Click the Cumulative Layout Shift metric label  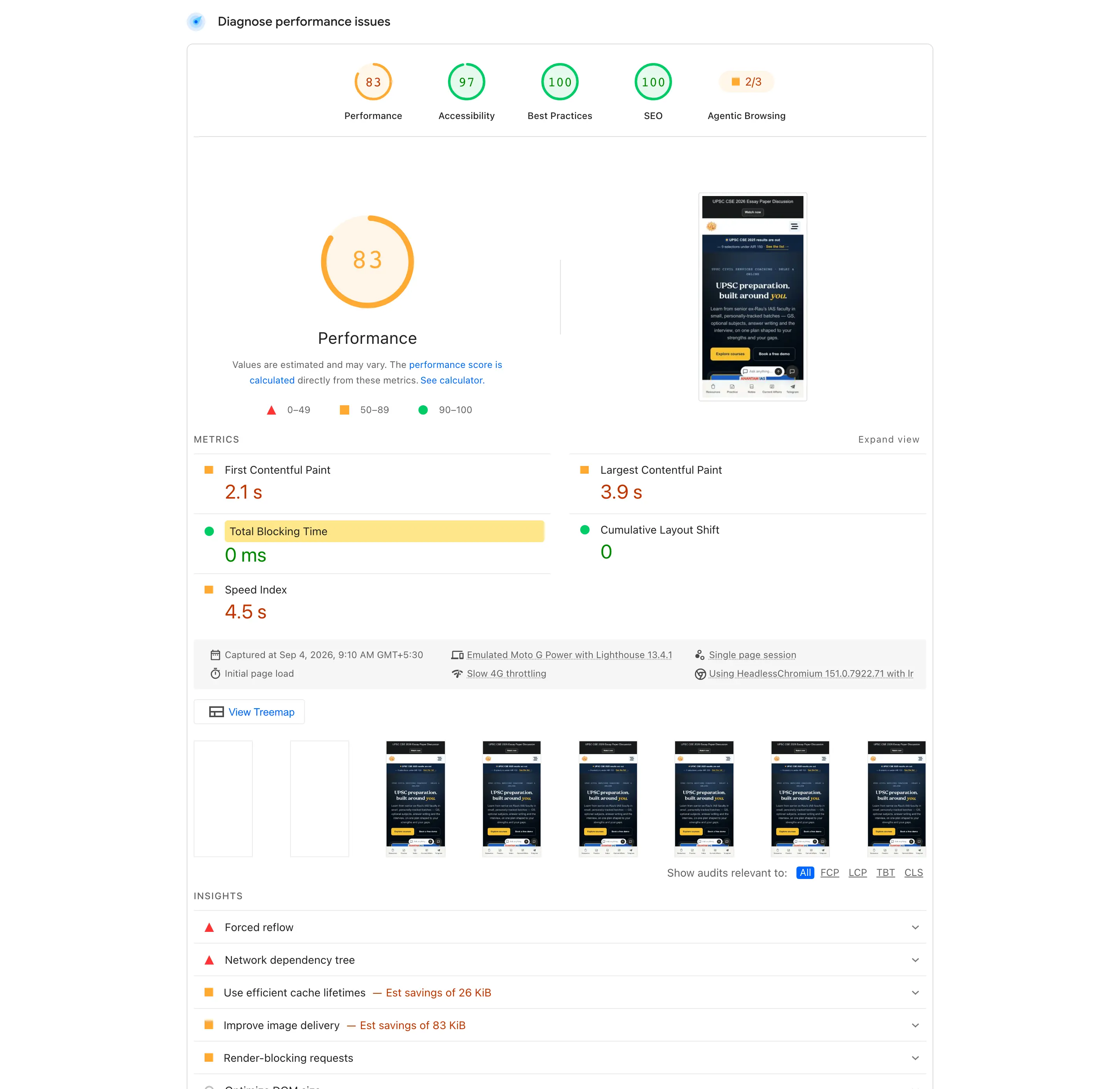coord(660,530)
